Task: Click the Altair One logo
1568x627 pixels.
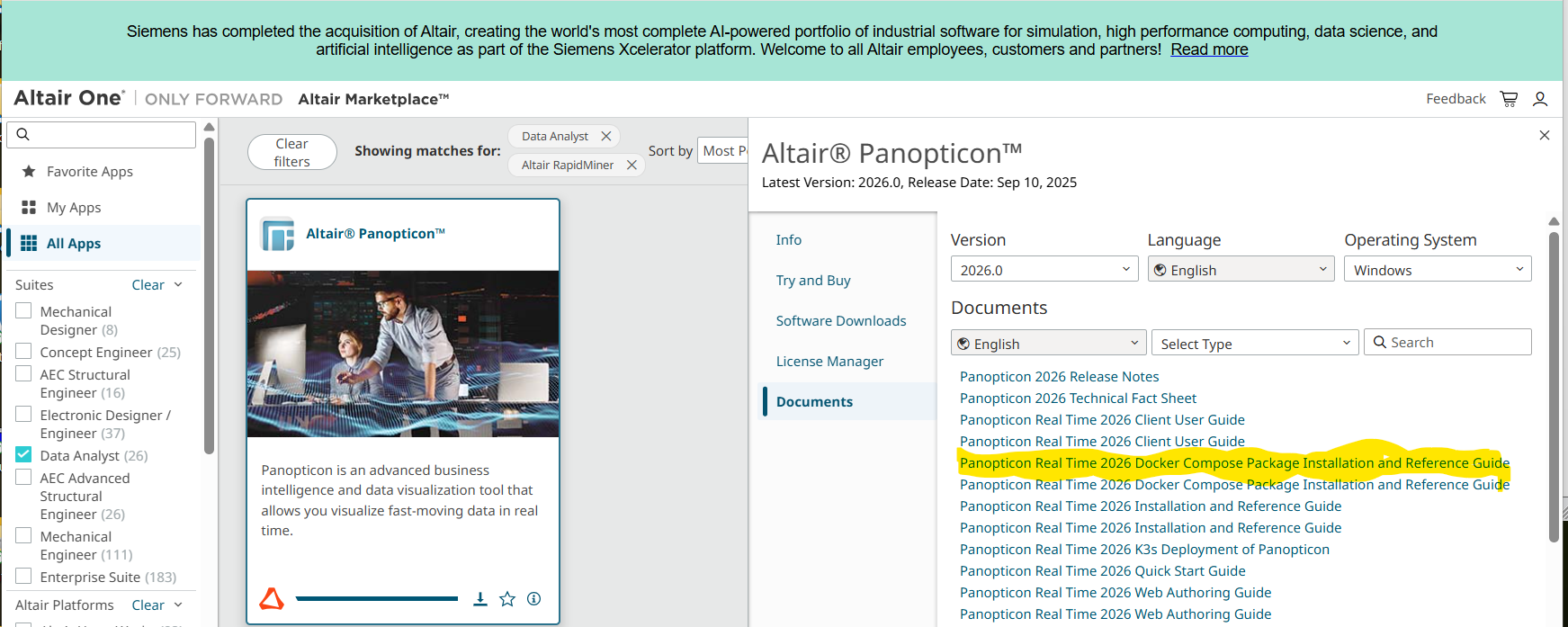Action: click(69, 98)
